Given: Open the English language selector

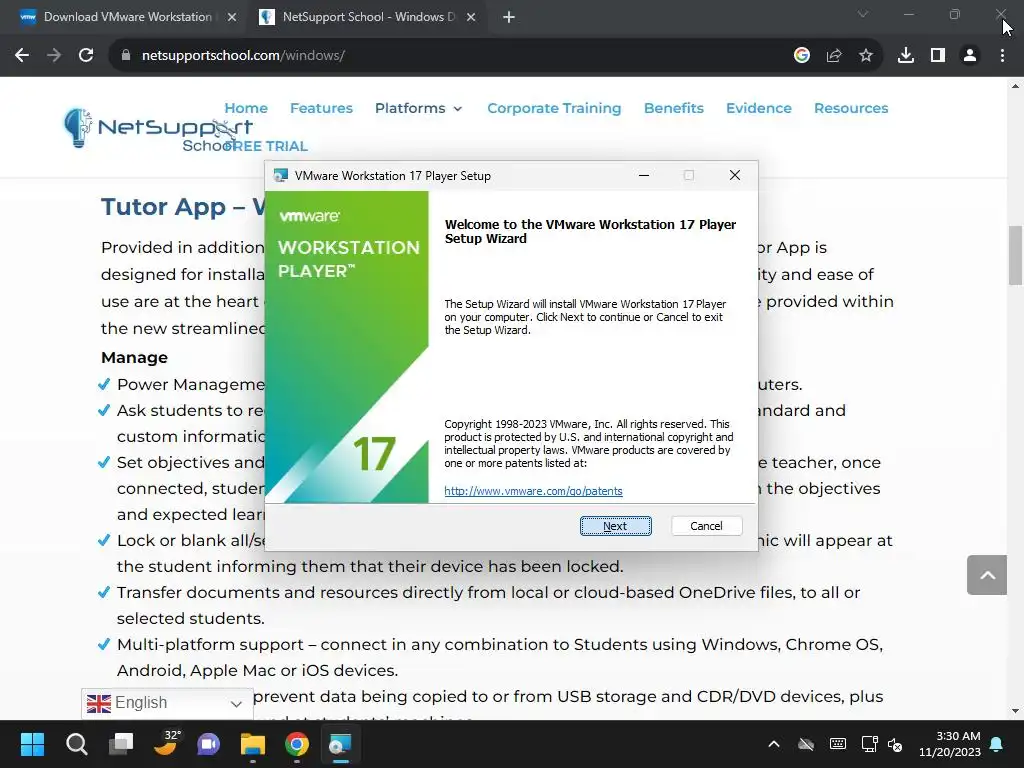Looking at the screenshot, I should click(167, 703).
